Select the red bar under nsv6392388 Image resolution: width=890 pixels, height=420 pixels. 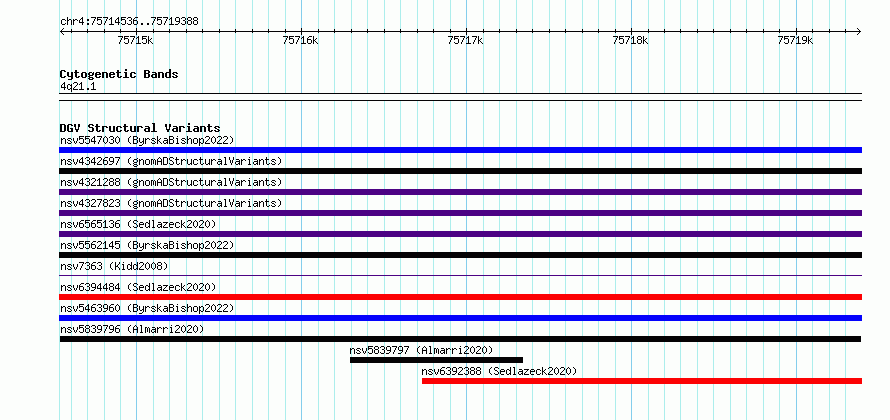(x=641, y=381)
